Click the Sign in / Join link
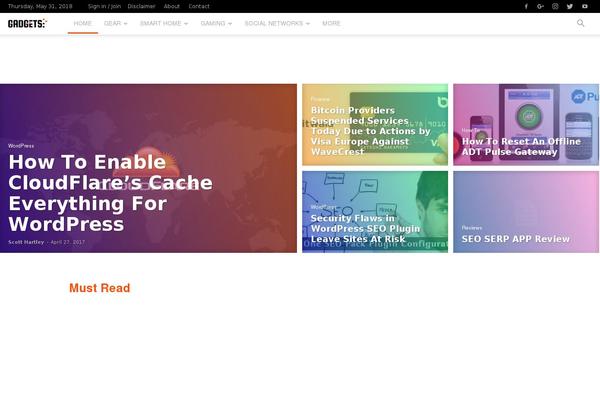Image resolution: width=600 pixels, height=400 pixels. pyautogui.click(x=104, y=6)
